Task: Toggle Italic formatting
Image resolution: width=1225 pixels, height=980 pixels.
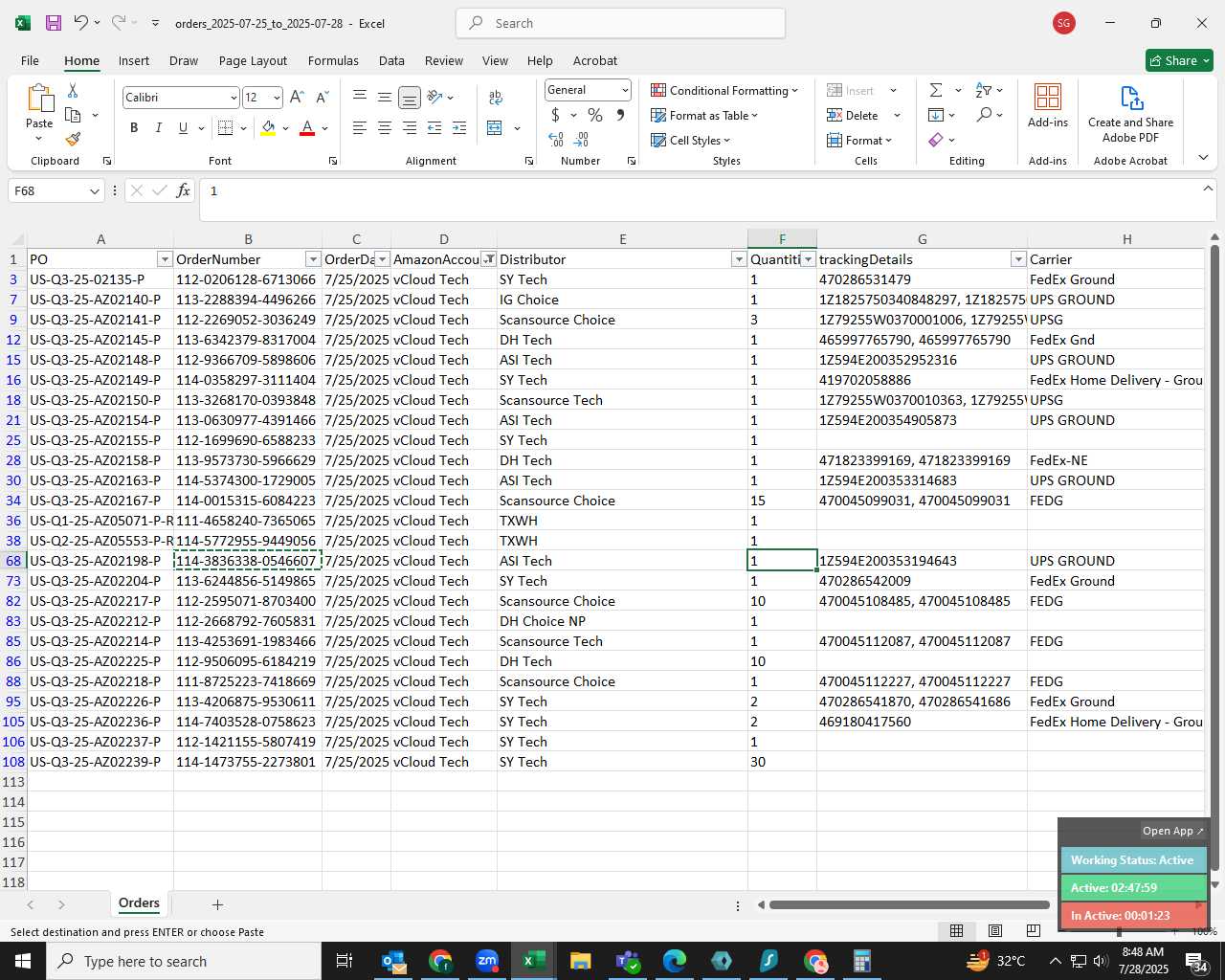Action: (x=158, y=128)
